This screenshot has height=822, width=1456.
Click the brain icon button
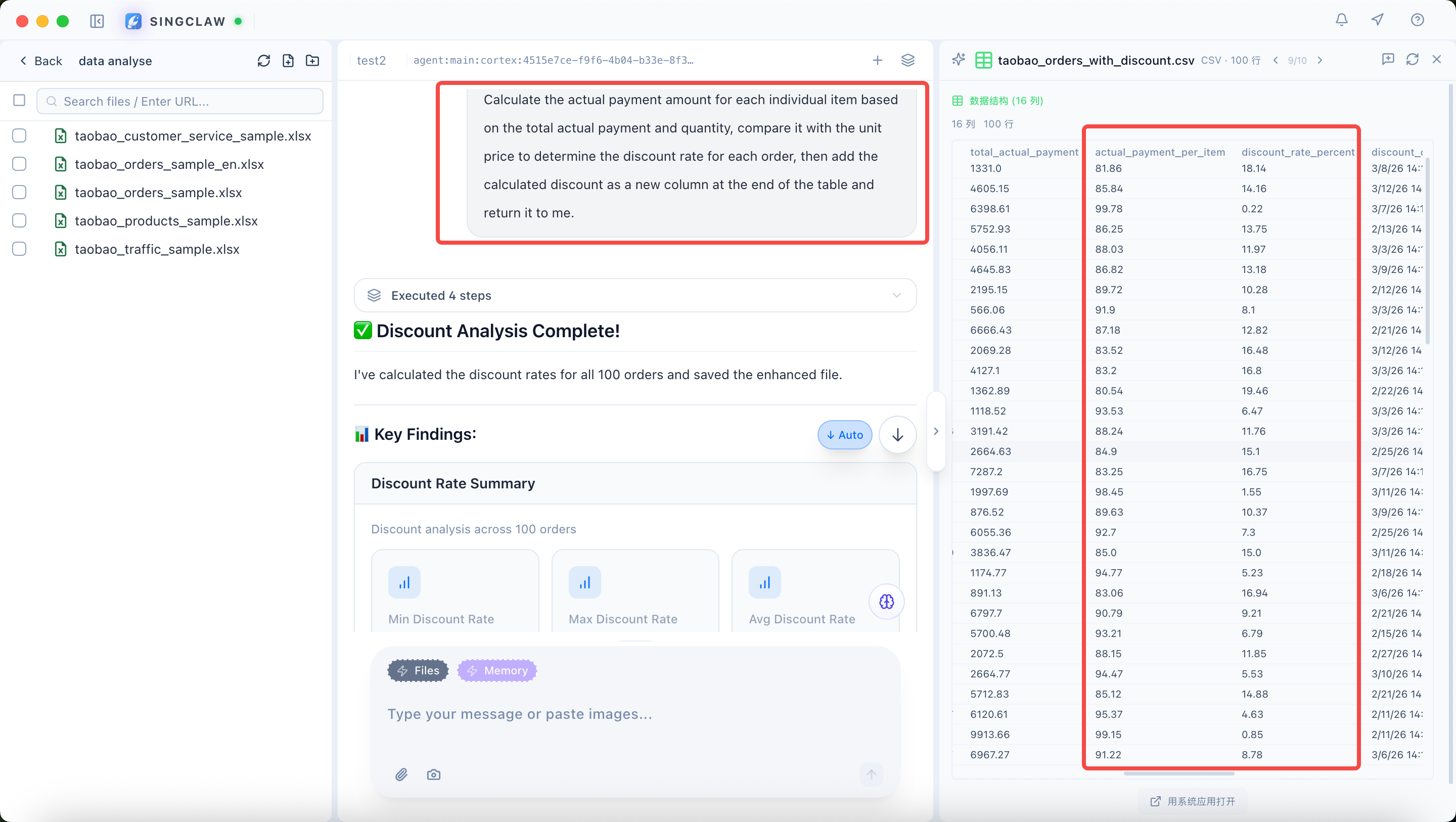click(886, 602)
